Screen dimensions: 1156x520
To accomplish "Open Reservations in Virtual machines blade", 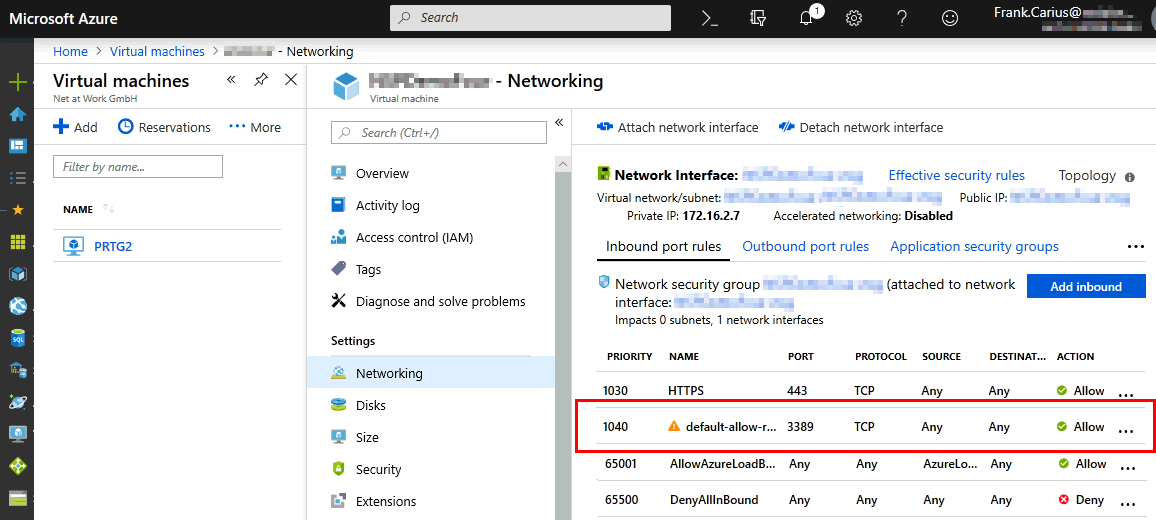I will [164, 128].
